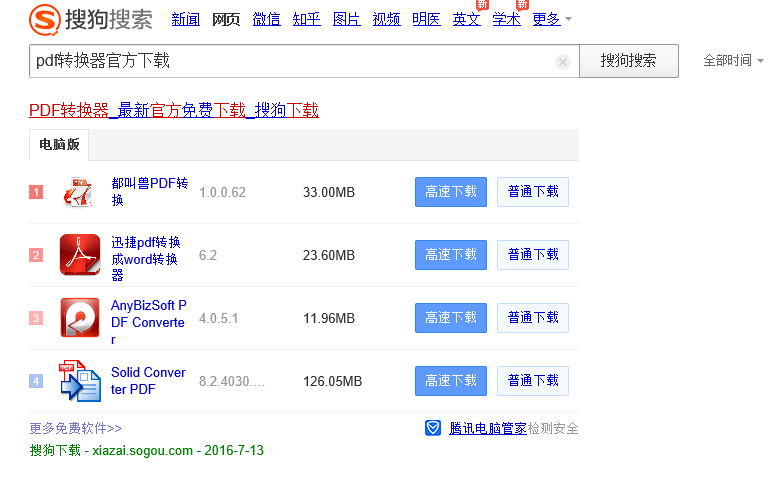
Task: Click the Tencent PC Manager shield icon
Action: [433, 428]
